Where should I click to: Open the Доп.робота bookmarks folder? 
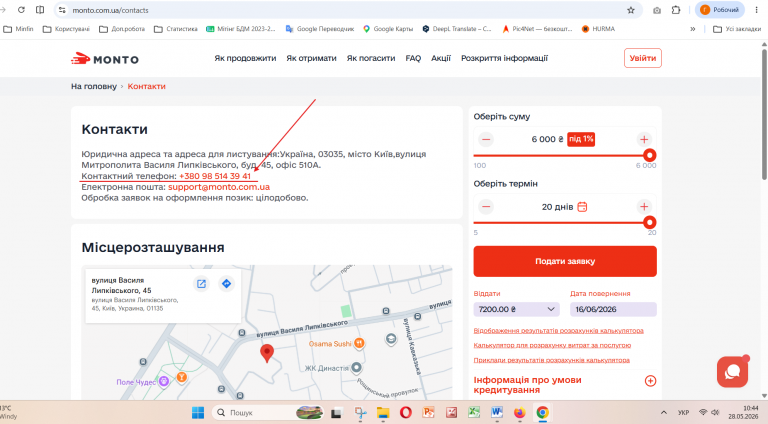(x=122, y=29)
